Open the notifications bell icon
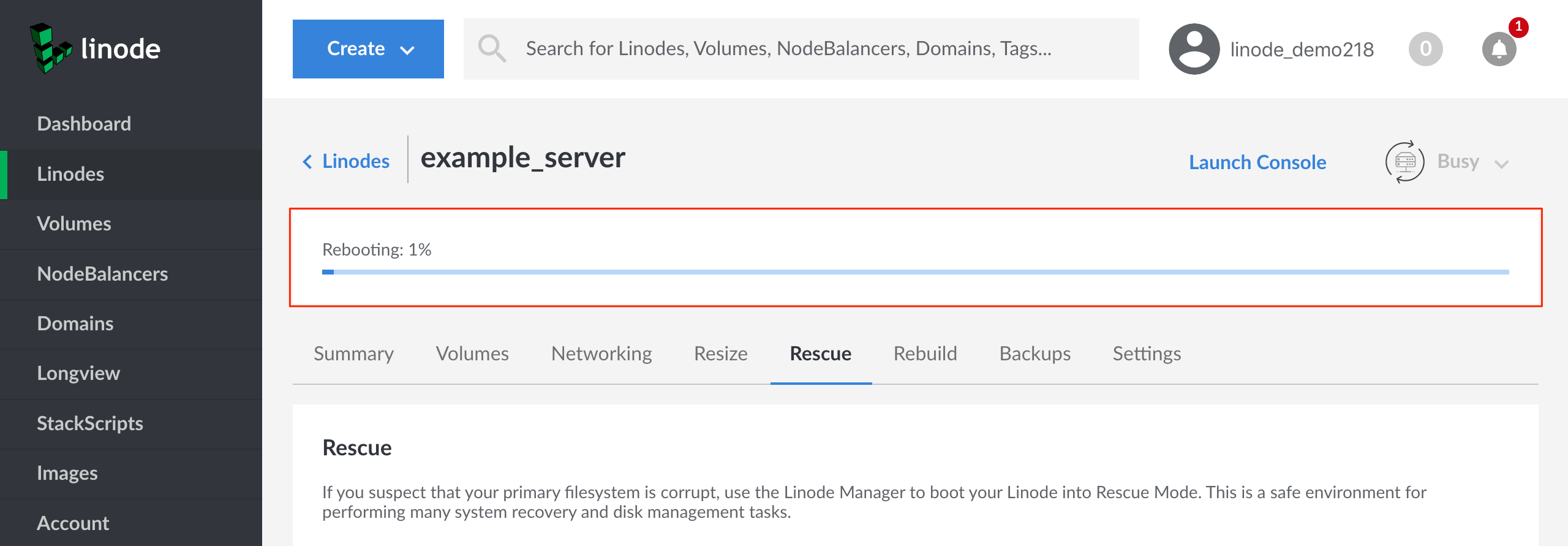The image size is (1568, 546). tap(1499, 49)
